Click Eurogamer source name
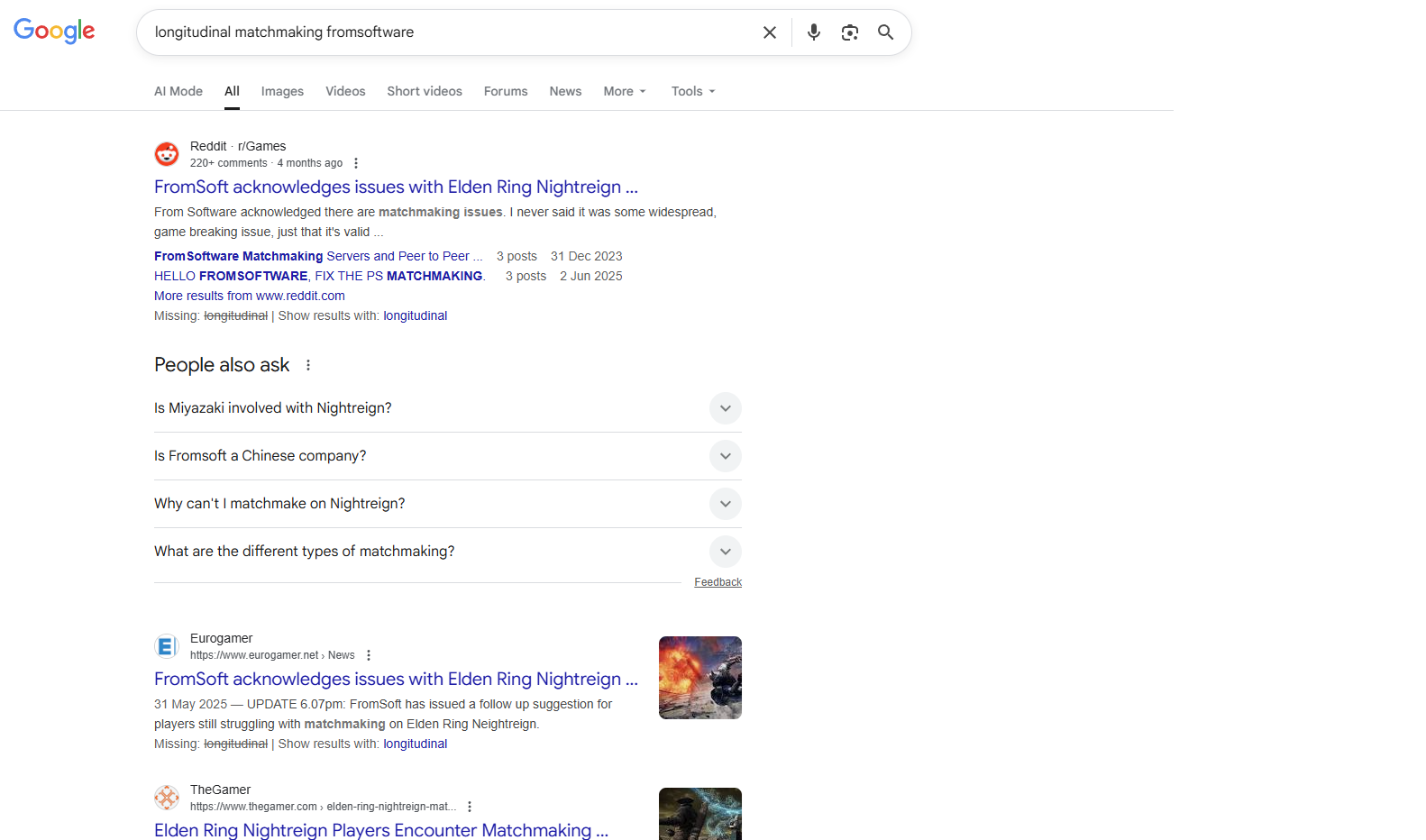The width and height of the screenshot is (1426, 840). tap(221, 638)
